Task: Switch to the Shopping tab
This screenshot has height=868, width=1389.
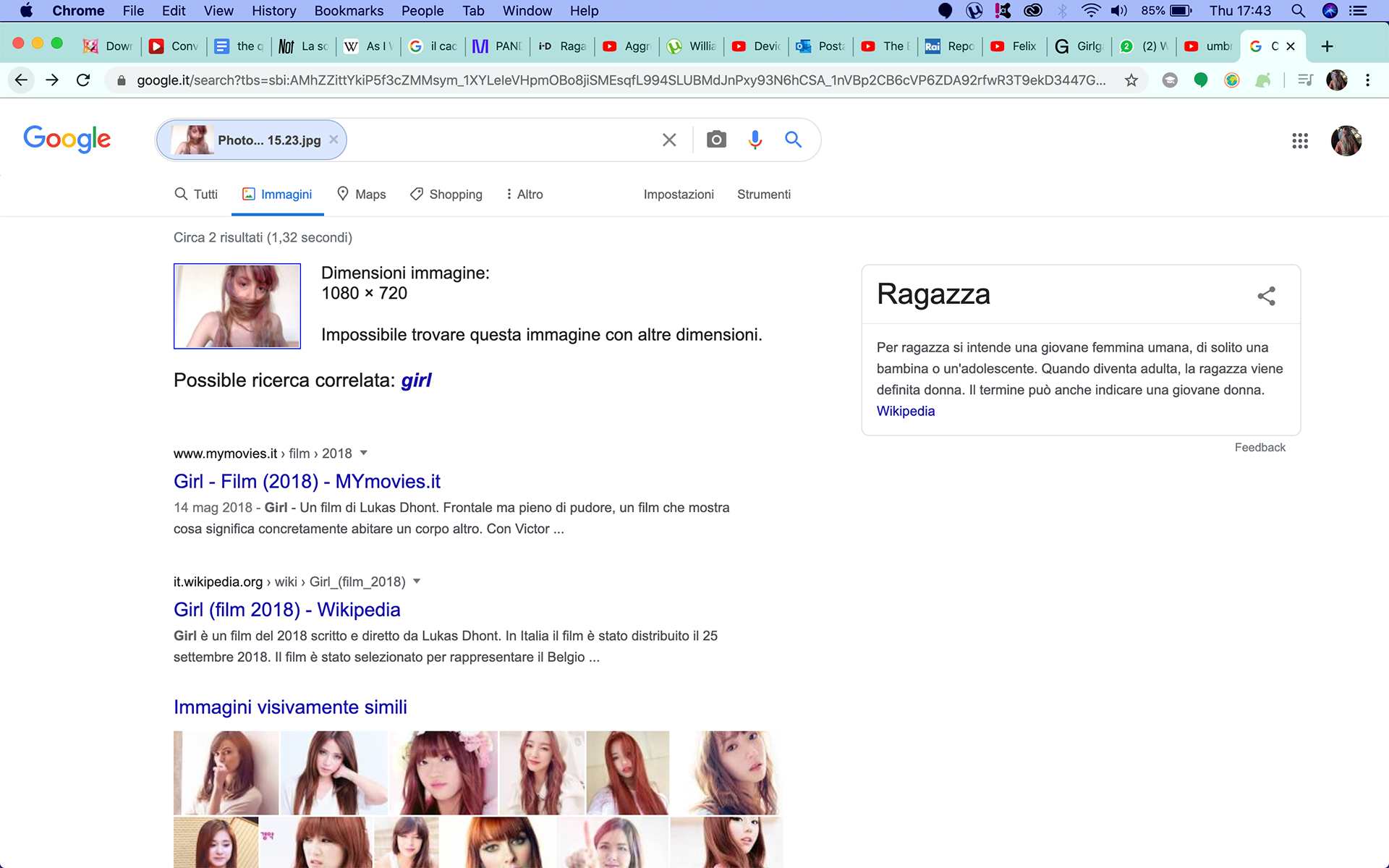Action: pos(446,195)
